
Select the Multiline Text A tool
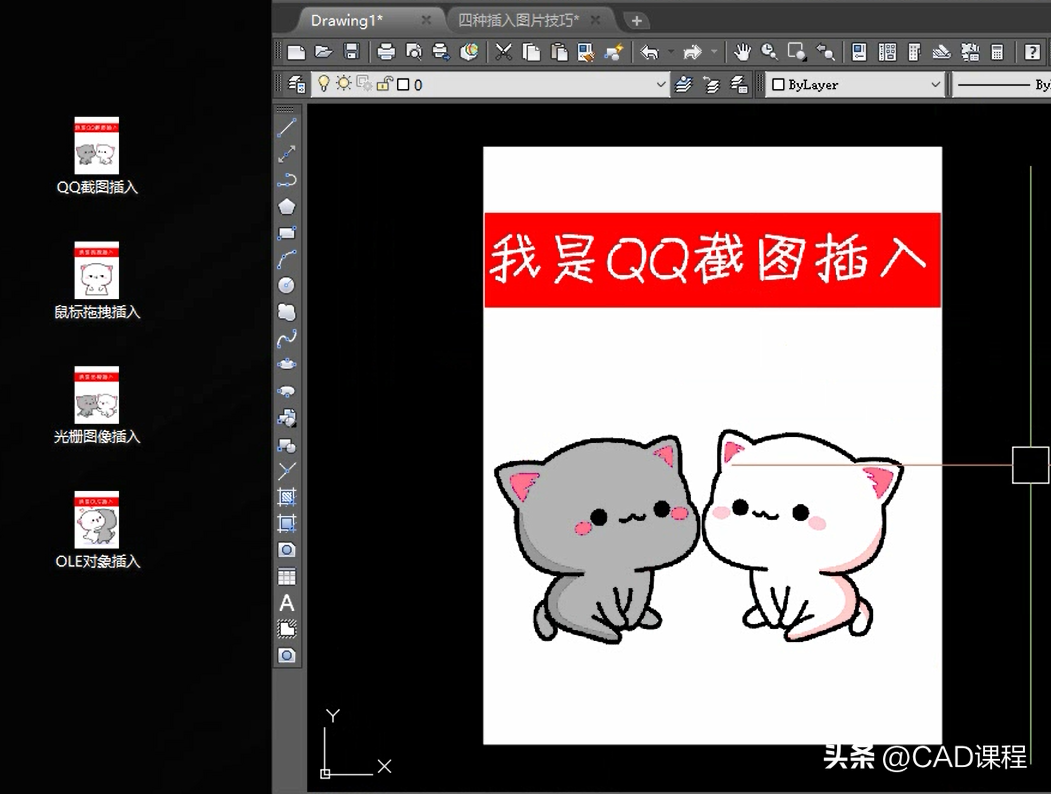[286, 604]
